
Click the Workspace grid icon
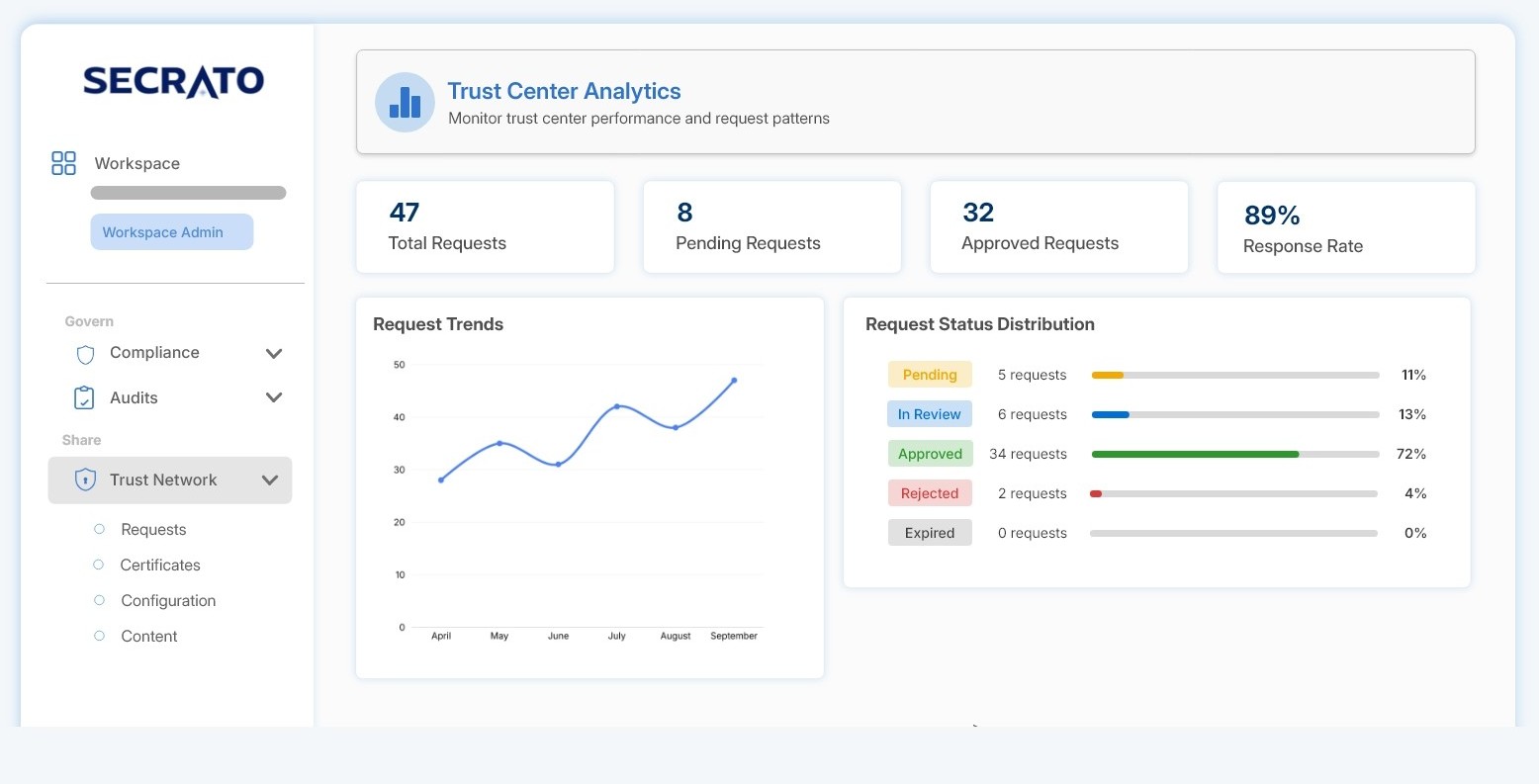point(63,163)
